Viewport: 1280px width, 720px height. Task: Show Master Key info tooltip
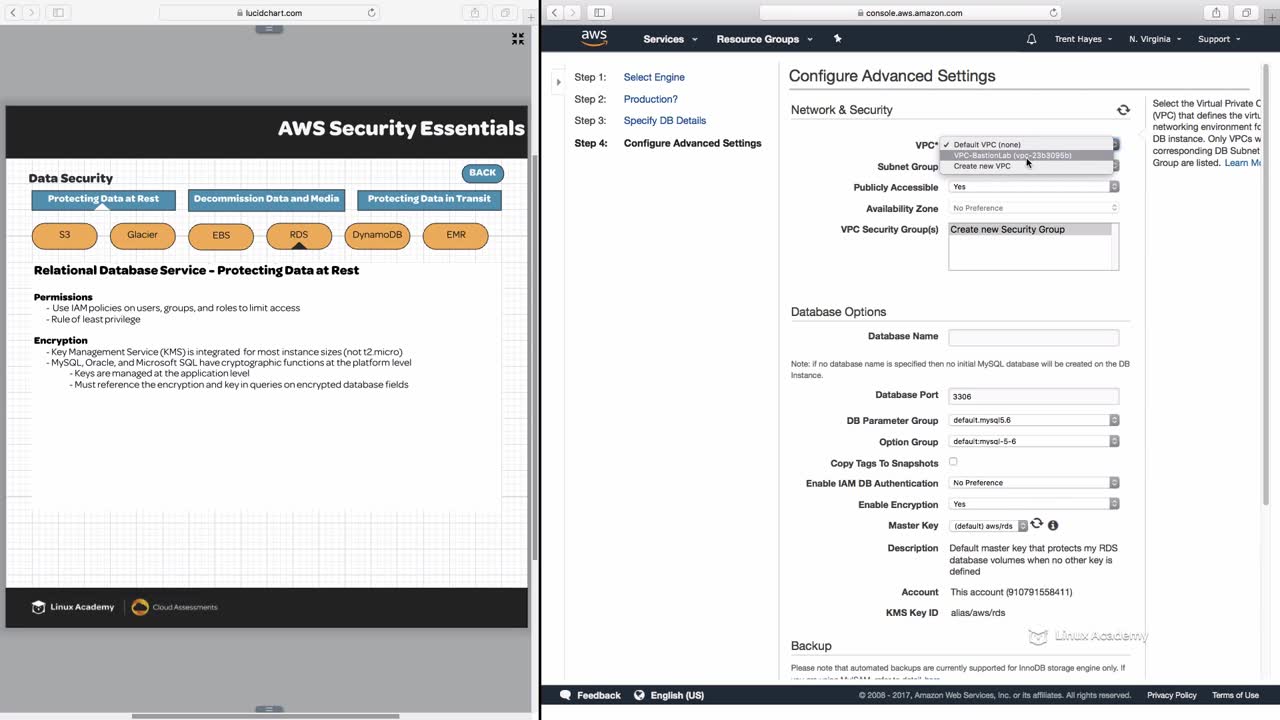pyautogui.click(x=1053, y=525)
